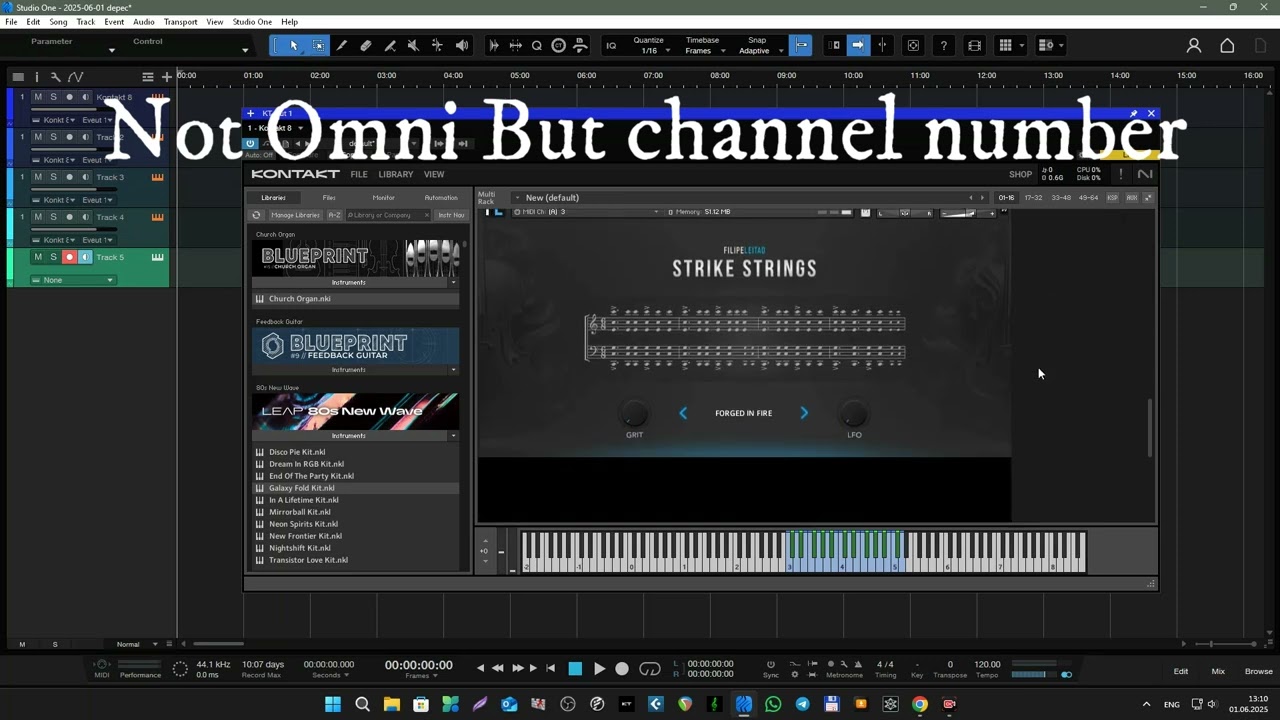
Task: Click Manage Libraries button
Action: (295, 215)
